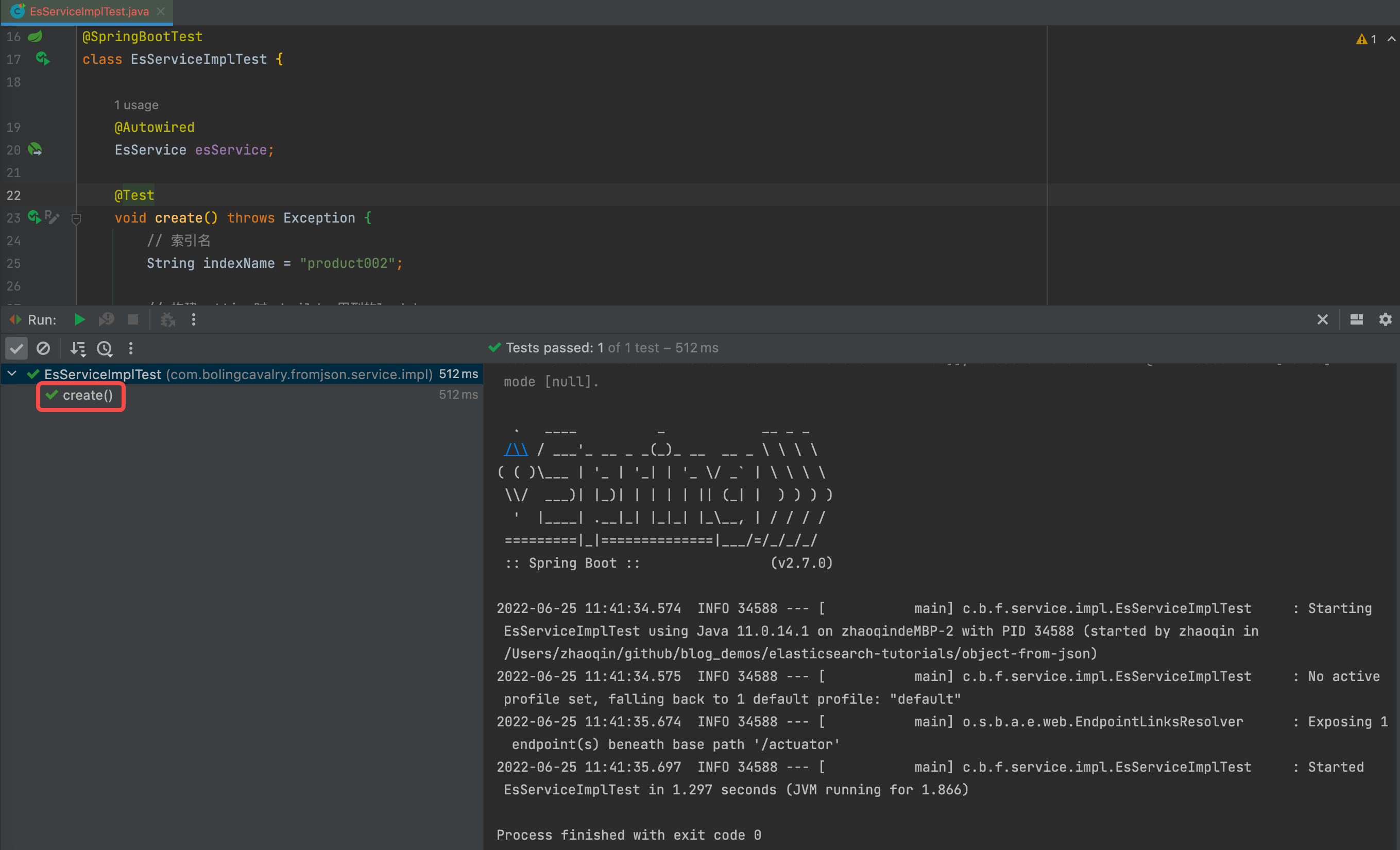Open Run panel settings gear
Screen dimensions: 1400x850
click(x=1385, y=320)
